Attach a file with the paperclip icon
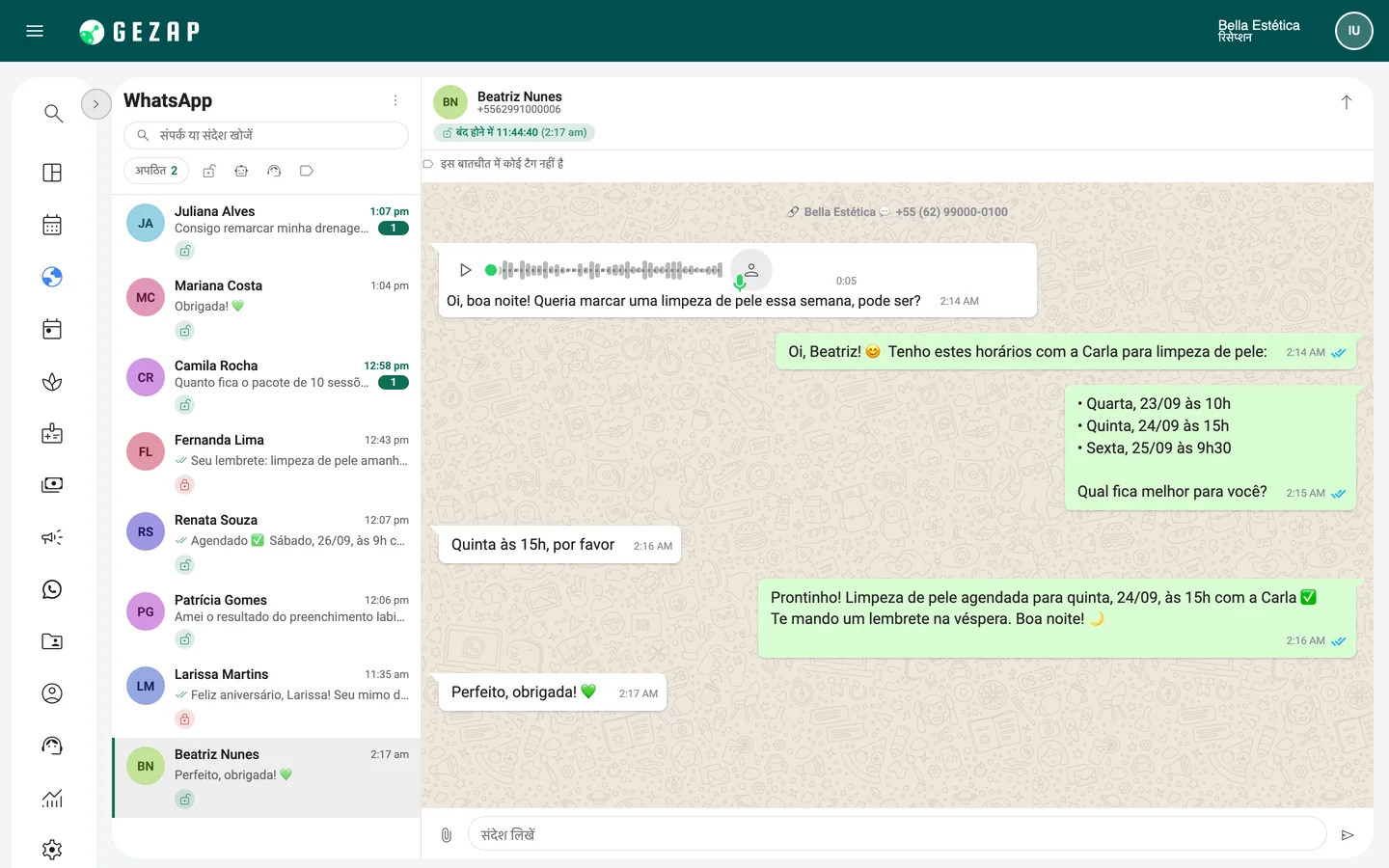Screen dimensions: 1389x868 pos(446,835)
